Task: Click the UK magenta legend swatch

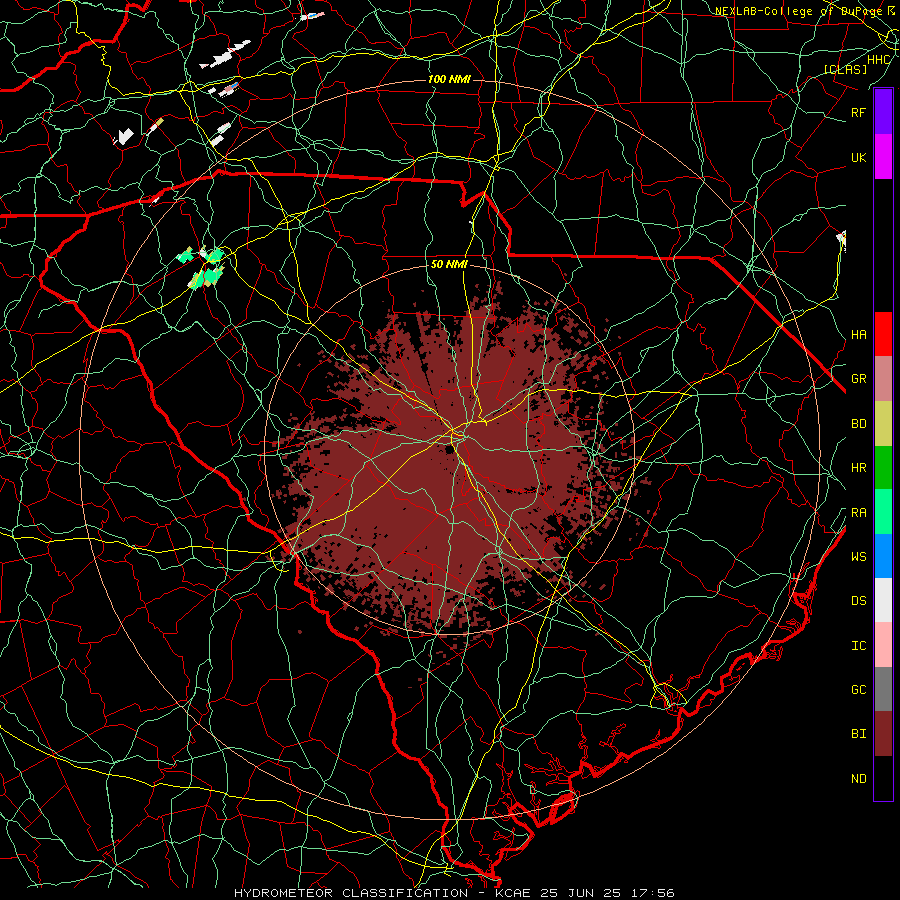Action: click(x=883, y=156)
